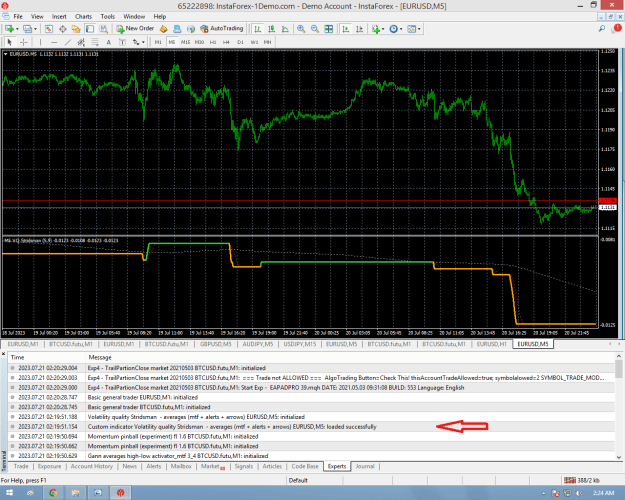Open the Indicators list dropdown
Viewport: 625px width, 500px height.
tap(377, 29)
